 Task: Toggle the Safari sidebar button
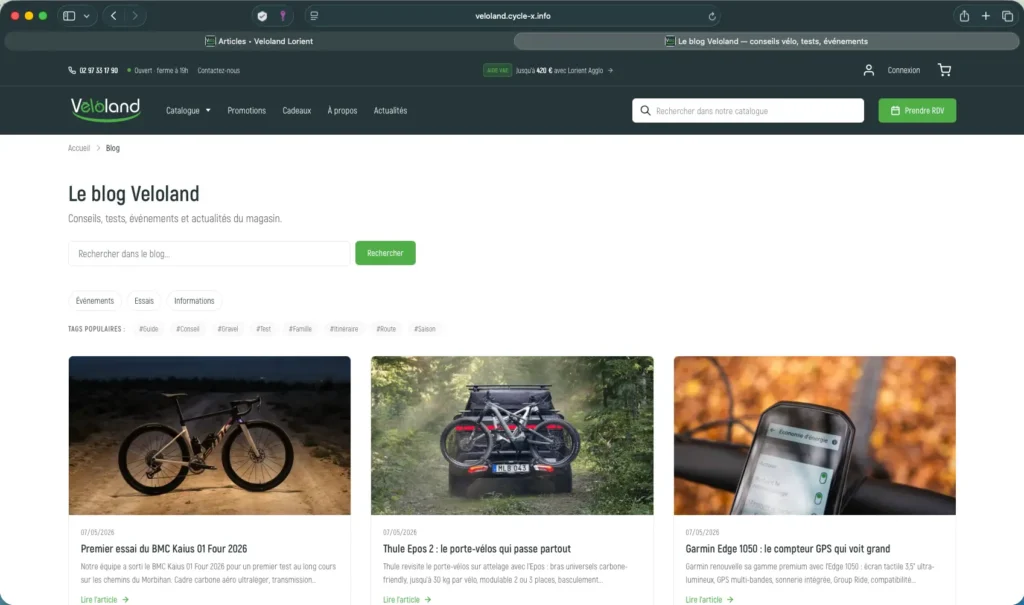69,16
